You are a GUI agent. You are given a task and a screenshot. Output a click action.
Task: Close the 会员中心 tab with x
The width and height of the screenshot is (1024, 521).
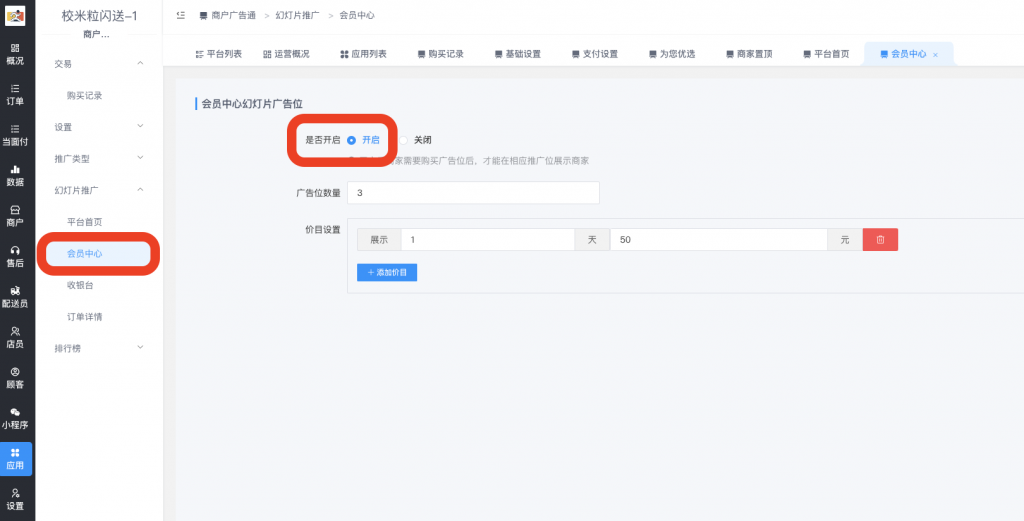(x=935, y=55)
